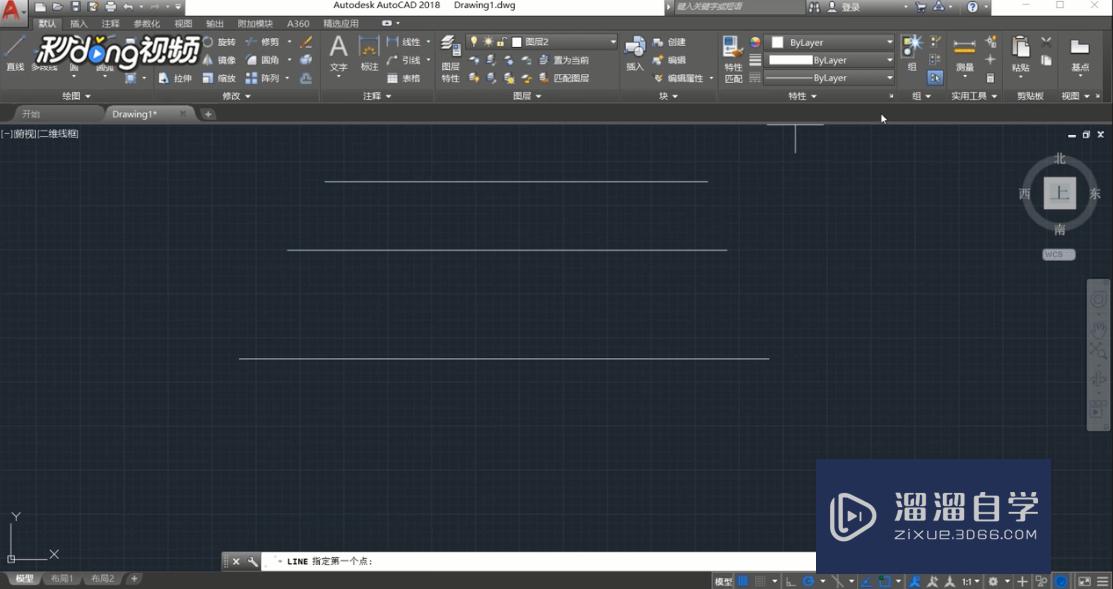Screen dimensions: 1113x589
Task: Expand the 绘图 (Draw) panel
Action: click(76, 95)
